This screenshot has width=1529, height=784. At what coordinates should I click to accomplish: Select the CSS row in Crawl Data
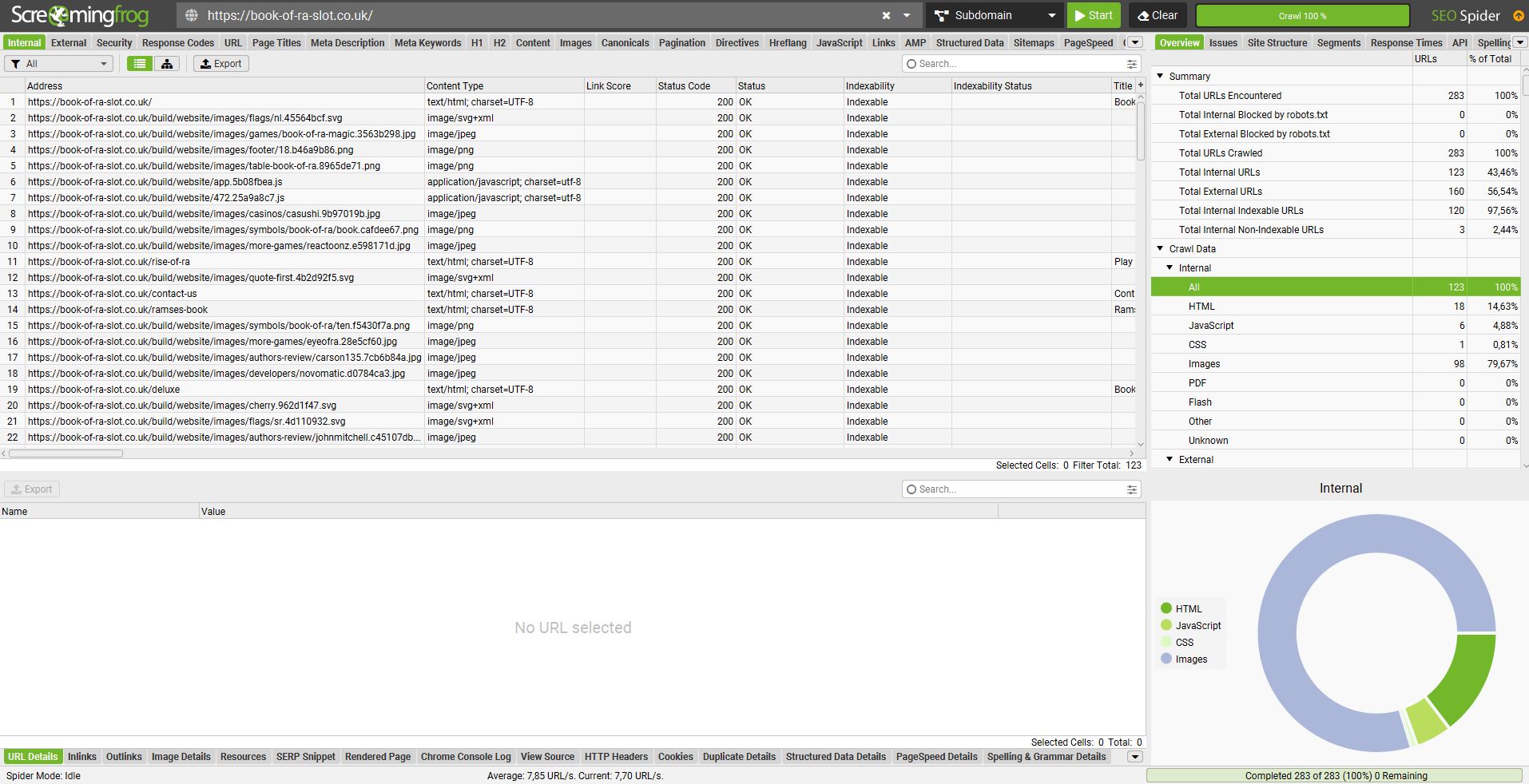click(x=1335, y=345)
